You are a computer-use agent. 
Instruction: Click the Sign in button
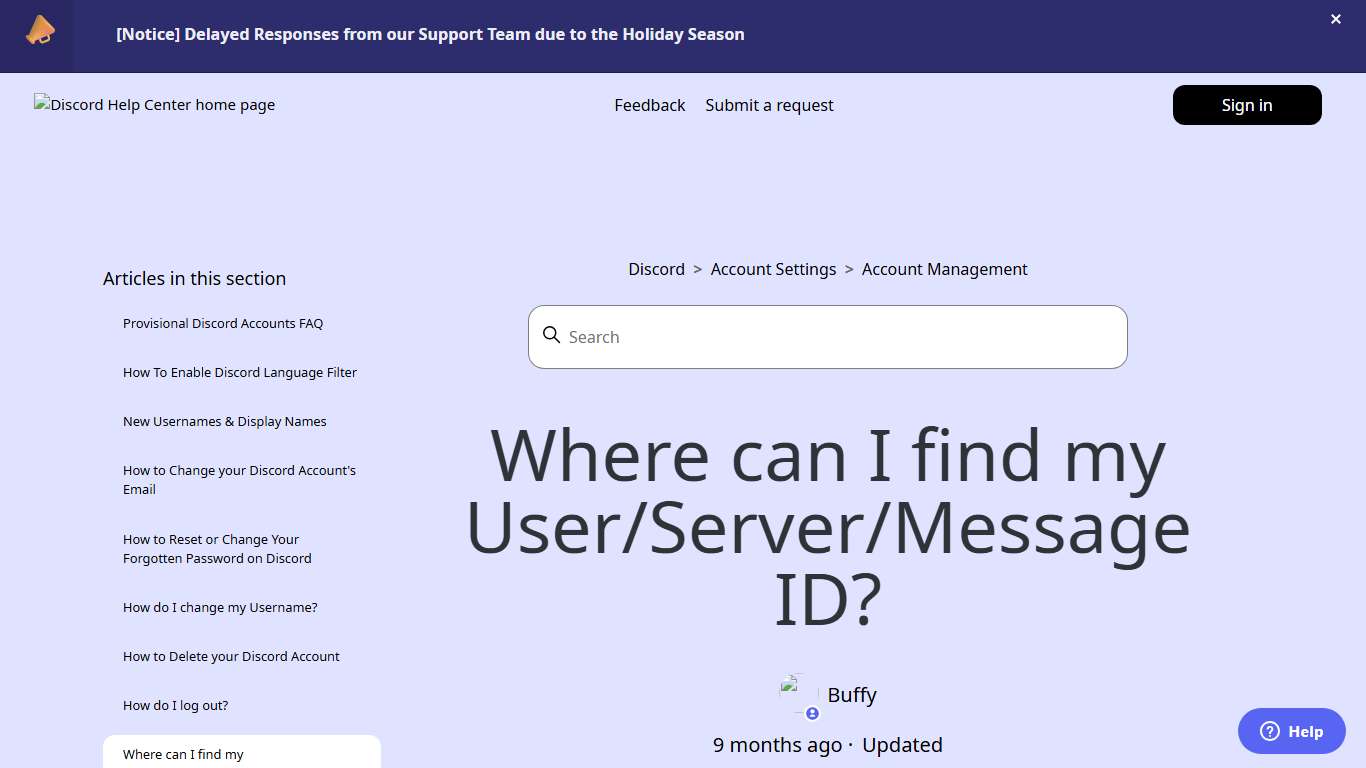coord(1246,105)
